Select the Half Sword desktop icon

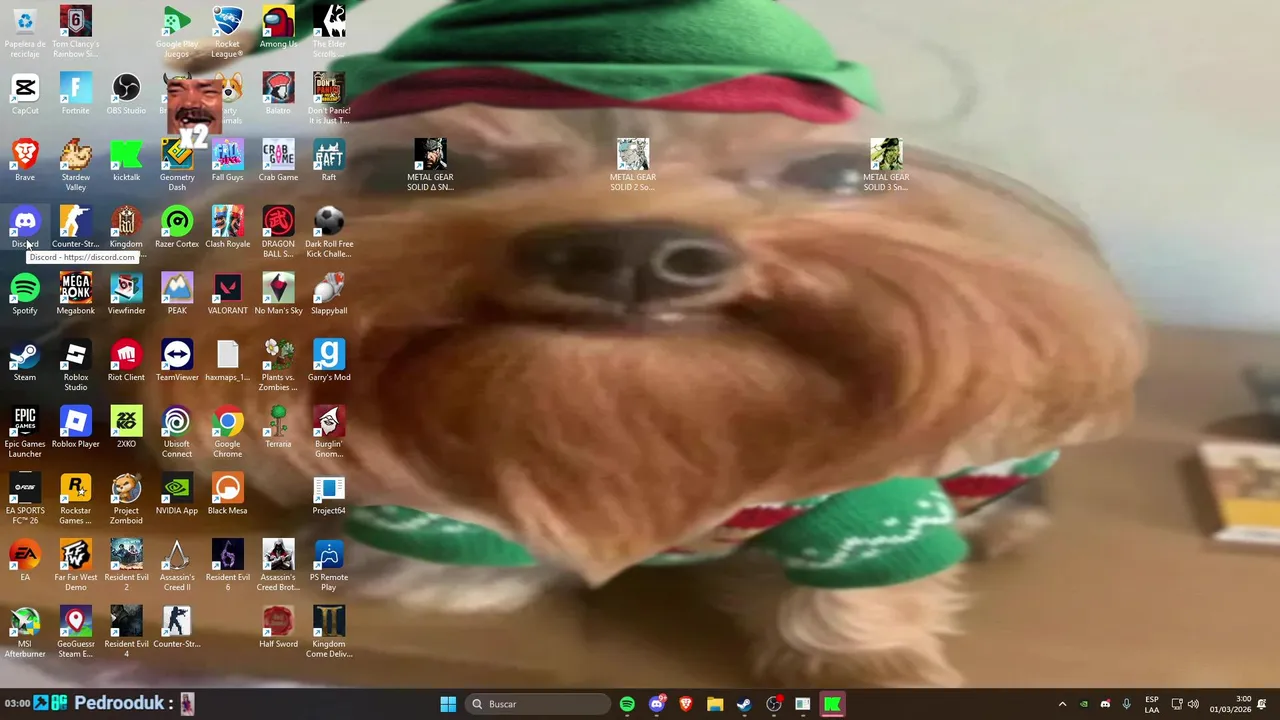pyautogui.click(x=278, y=628)
